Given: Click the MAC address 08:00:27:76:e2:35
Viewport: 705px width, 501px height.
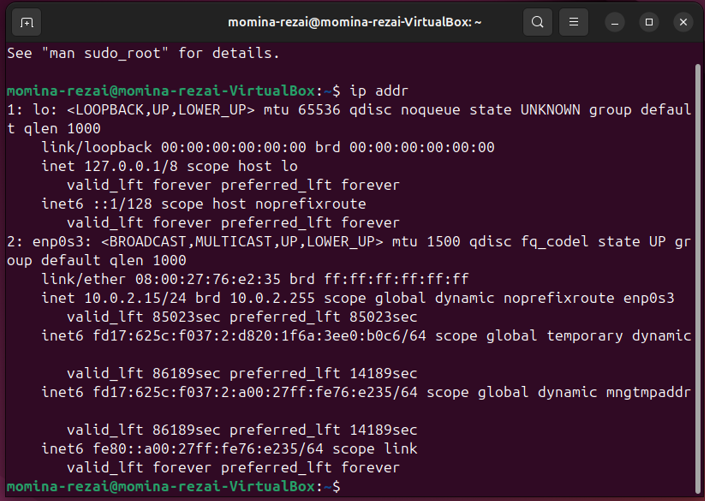Looking at the screenshot, I should tap(208, 279).
